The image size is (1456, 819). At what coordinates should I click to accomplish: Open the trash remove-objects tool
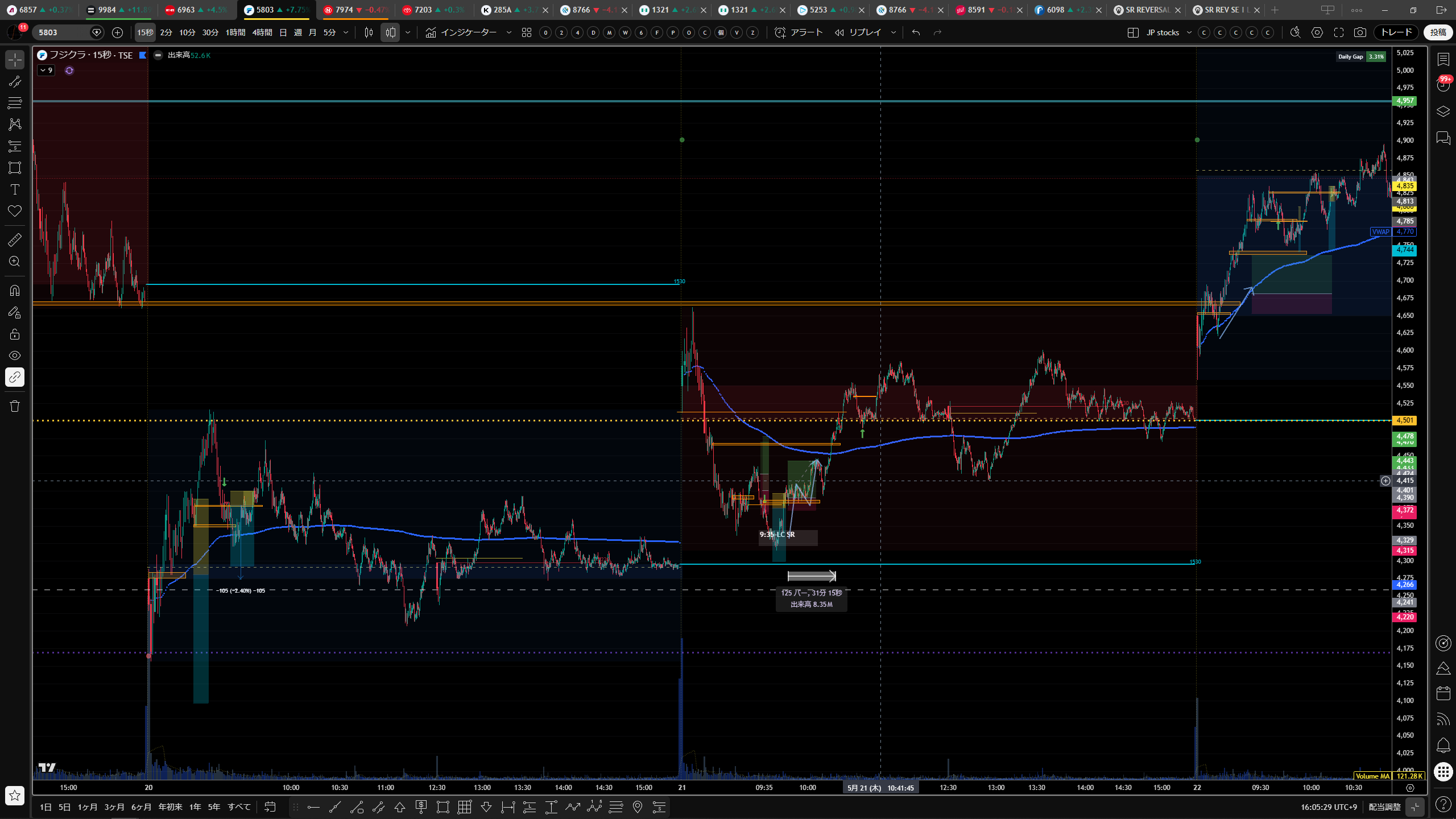[x=15, y=406]
